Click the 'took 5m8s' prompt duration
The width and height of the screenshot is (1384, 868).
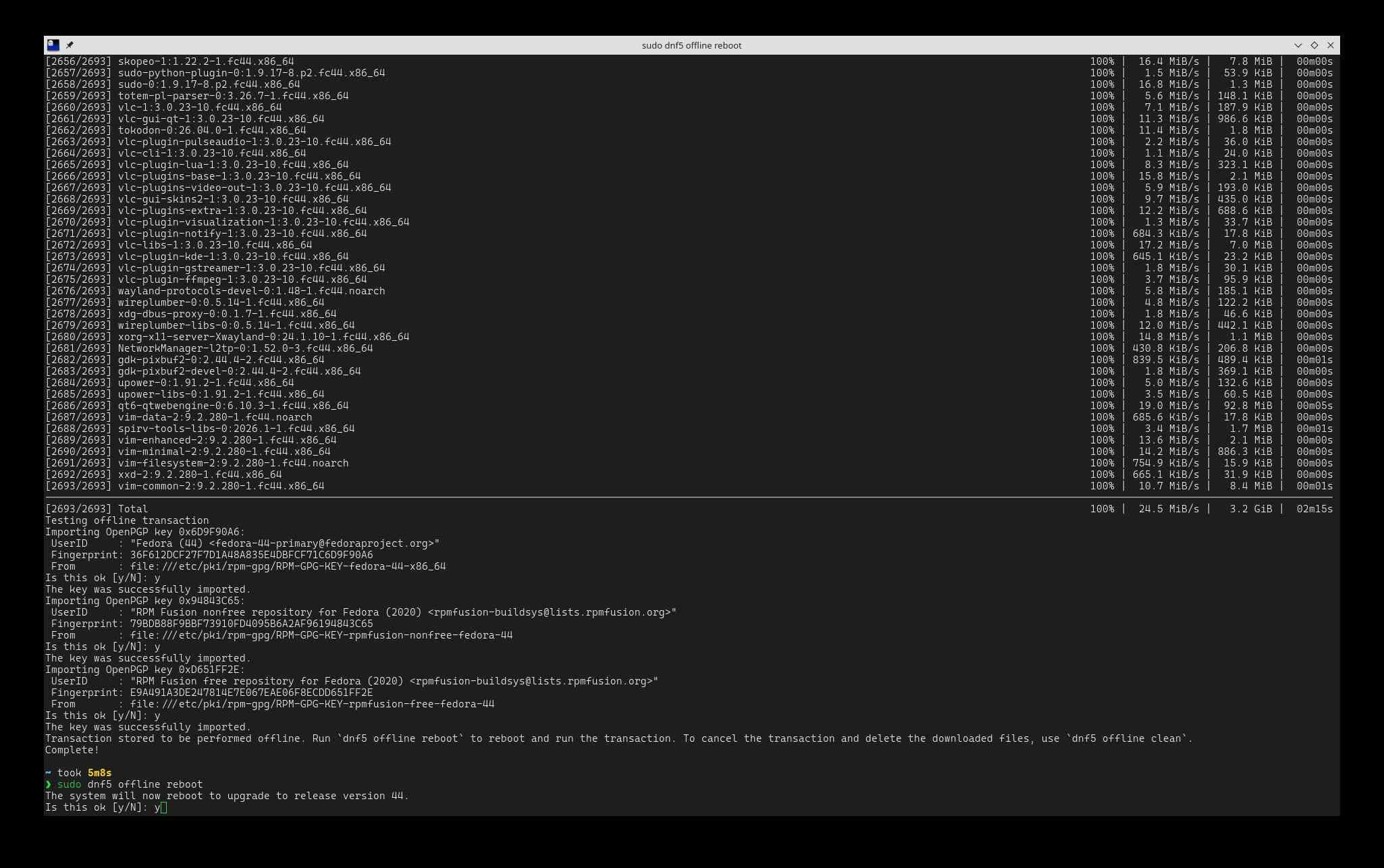(x=84, y=773)
